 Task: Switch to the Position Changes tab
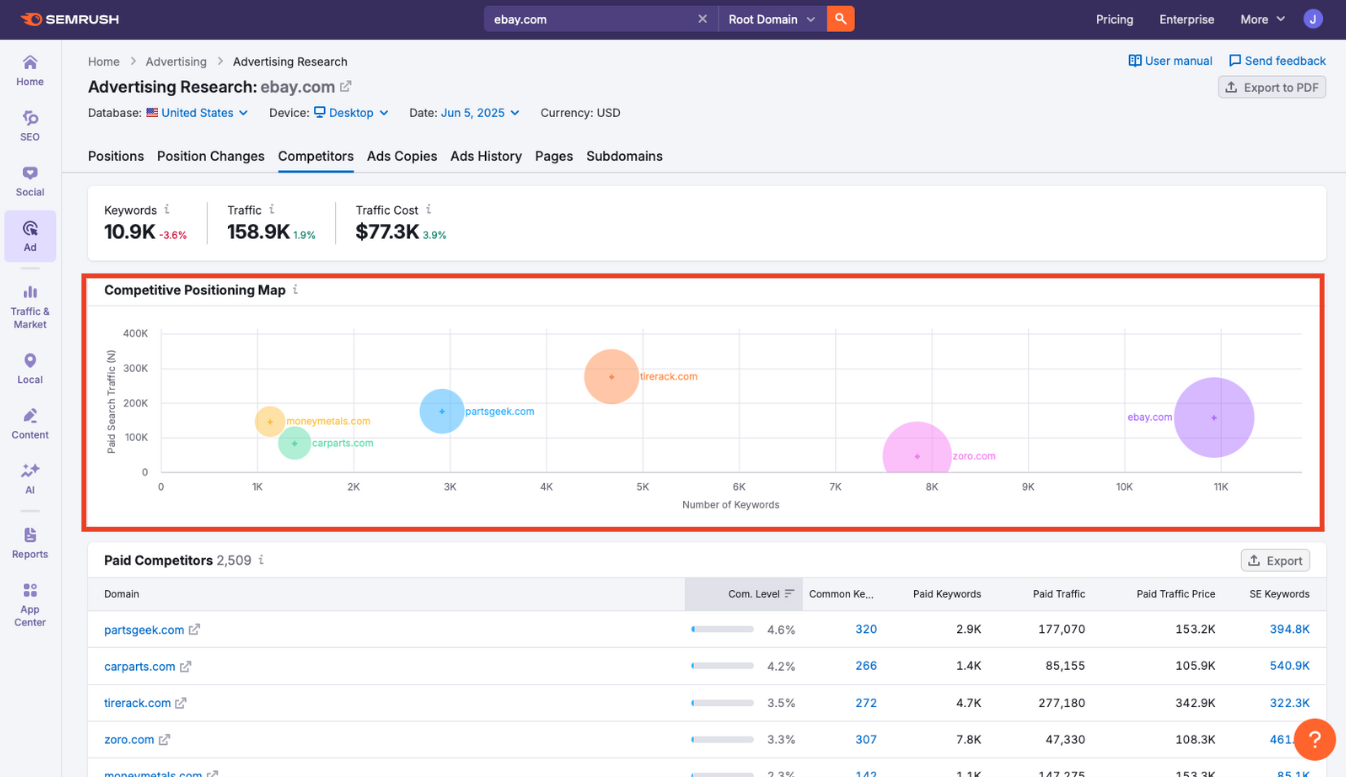pos(211,156)
